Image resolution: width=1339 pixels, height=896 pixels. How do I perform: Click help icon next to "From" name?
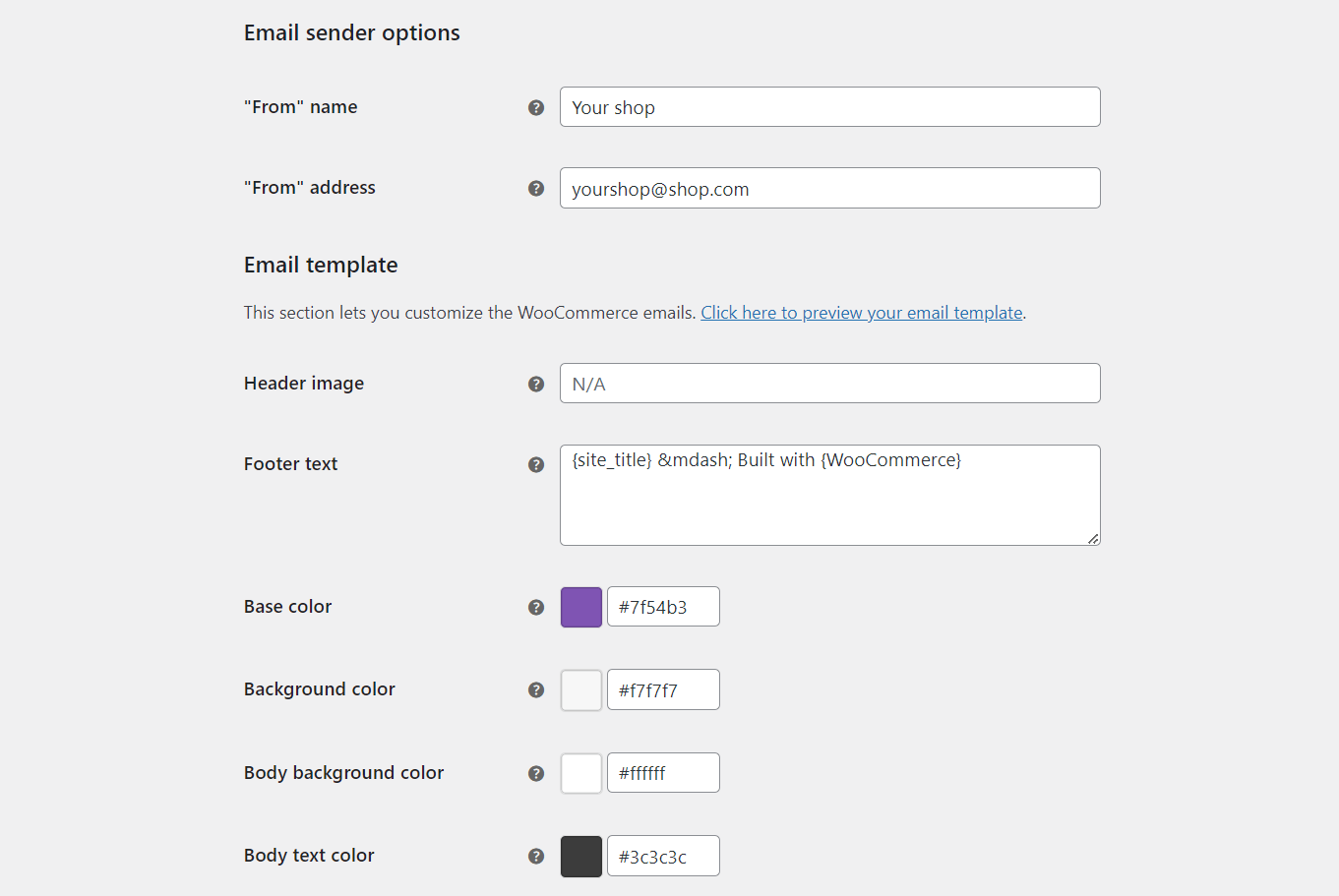[536, 107]
